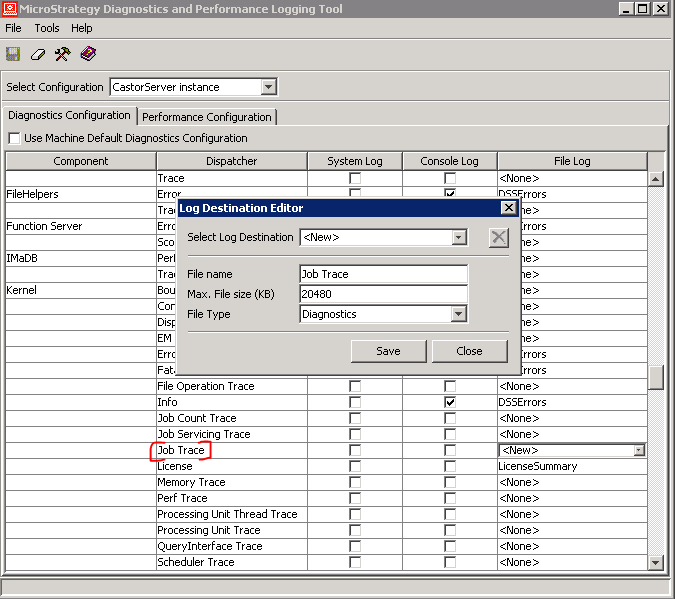Expand the Select Configuration dropdown

click(268, 87)
